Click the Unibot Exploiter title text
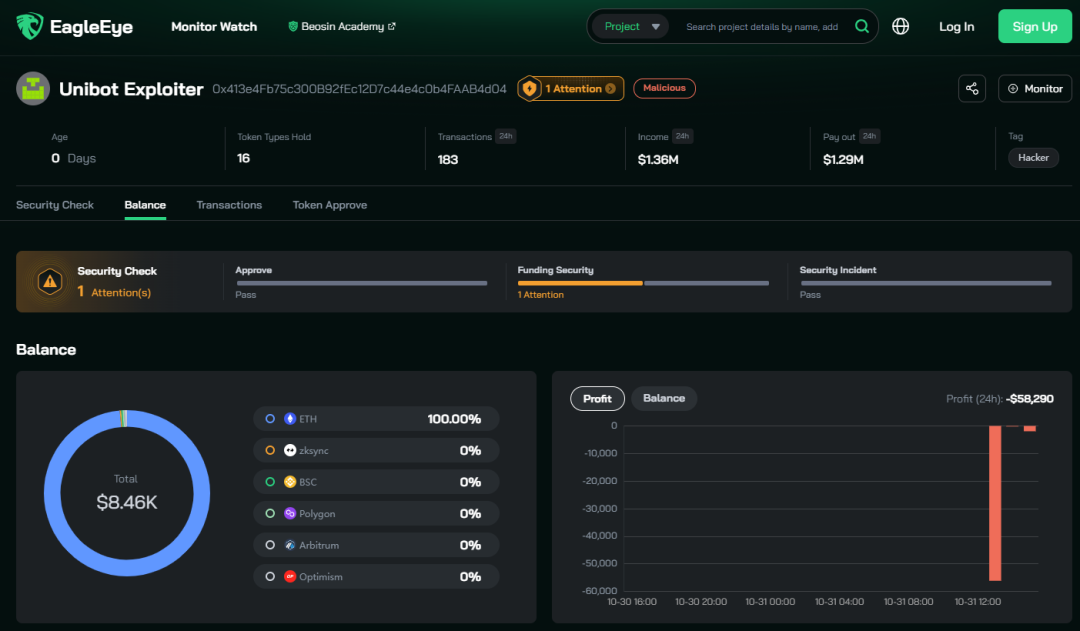 tap(131, 89)
